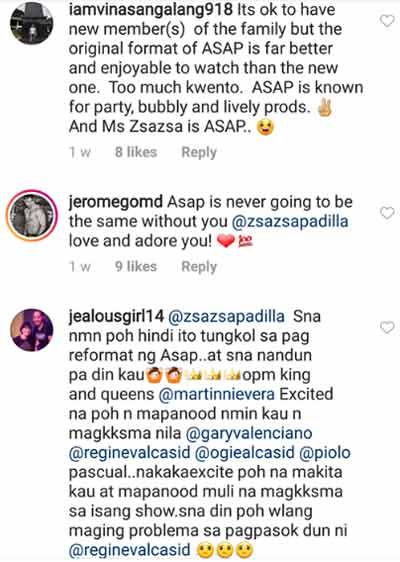
Task: View the 8 likes on first comment
Action: 136,152
